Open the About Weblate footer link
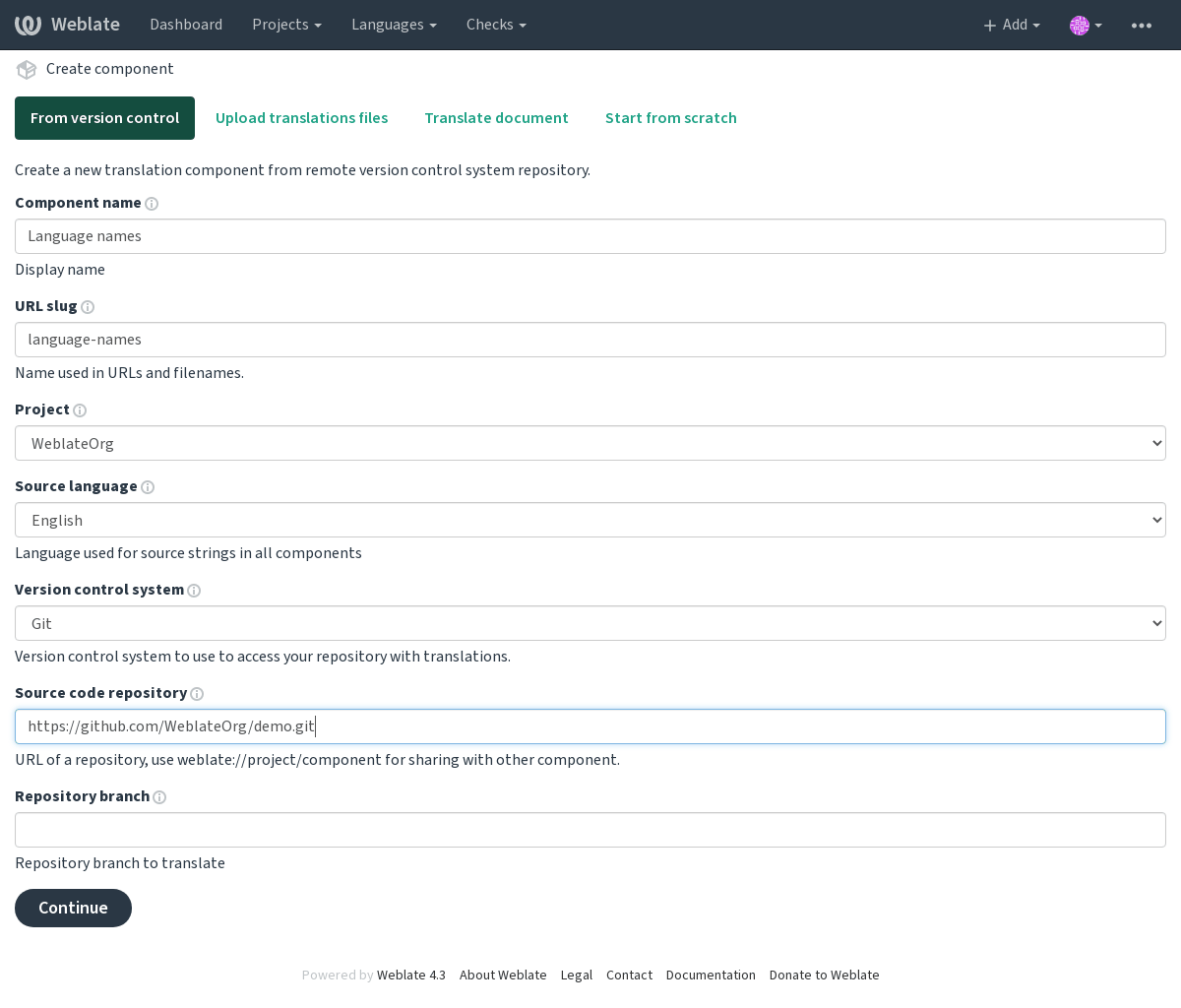This screenshot has height=1008, width=1181. tap(503, 976)
